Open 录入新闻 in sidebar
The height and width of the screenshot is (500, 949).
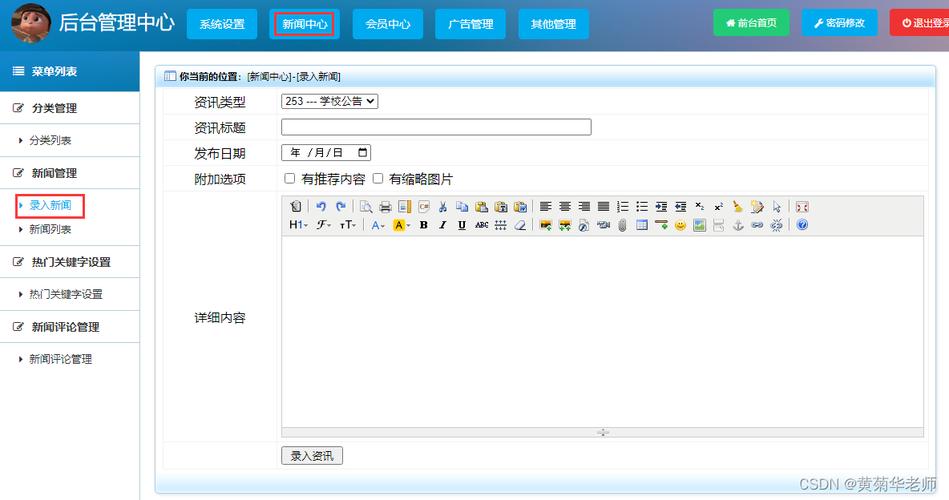pos(50,205)
